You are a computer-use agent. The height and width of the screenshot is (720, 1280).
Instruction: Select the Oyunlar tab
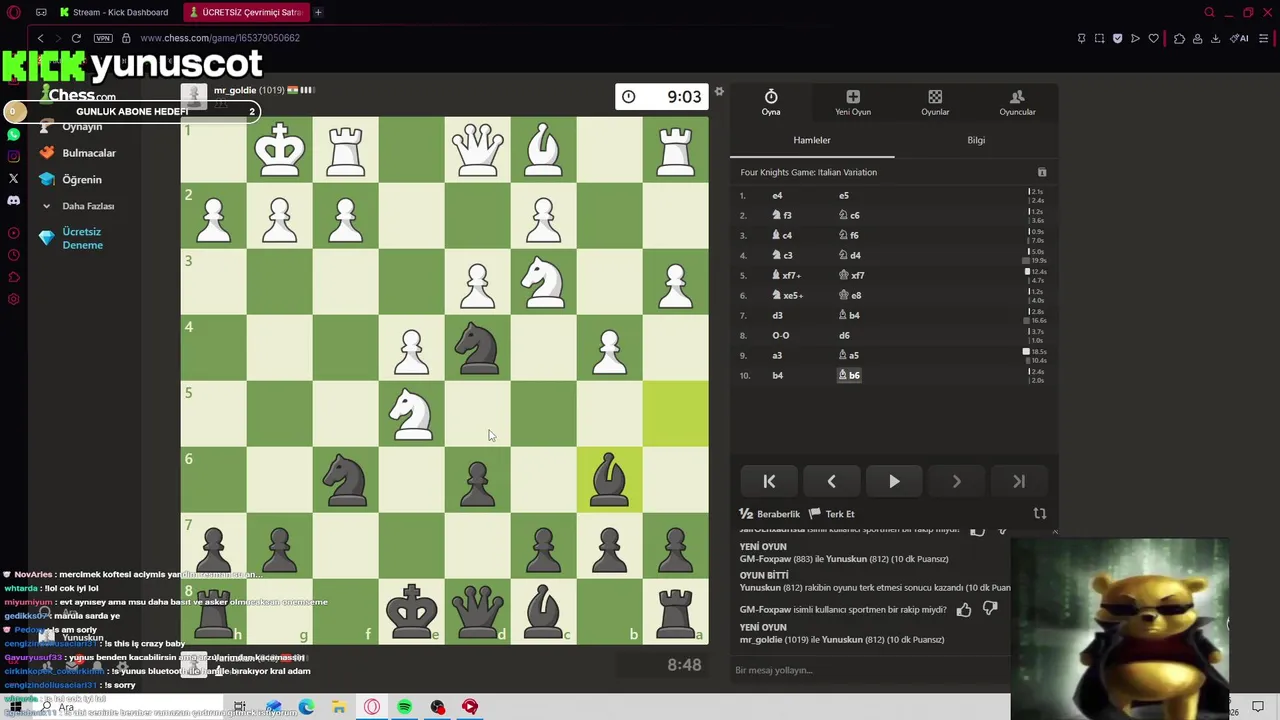935,102
